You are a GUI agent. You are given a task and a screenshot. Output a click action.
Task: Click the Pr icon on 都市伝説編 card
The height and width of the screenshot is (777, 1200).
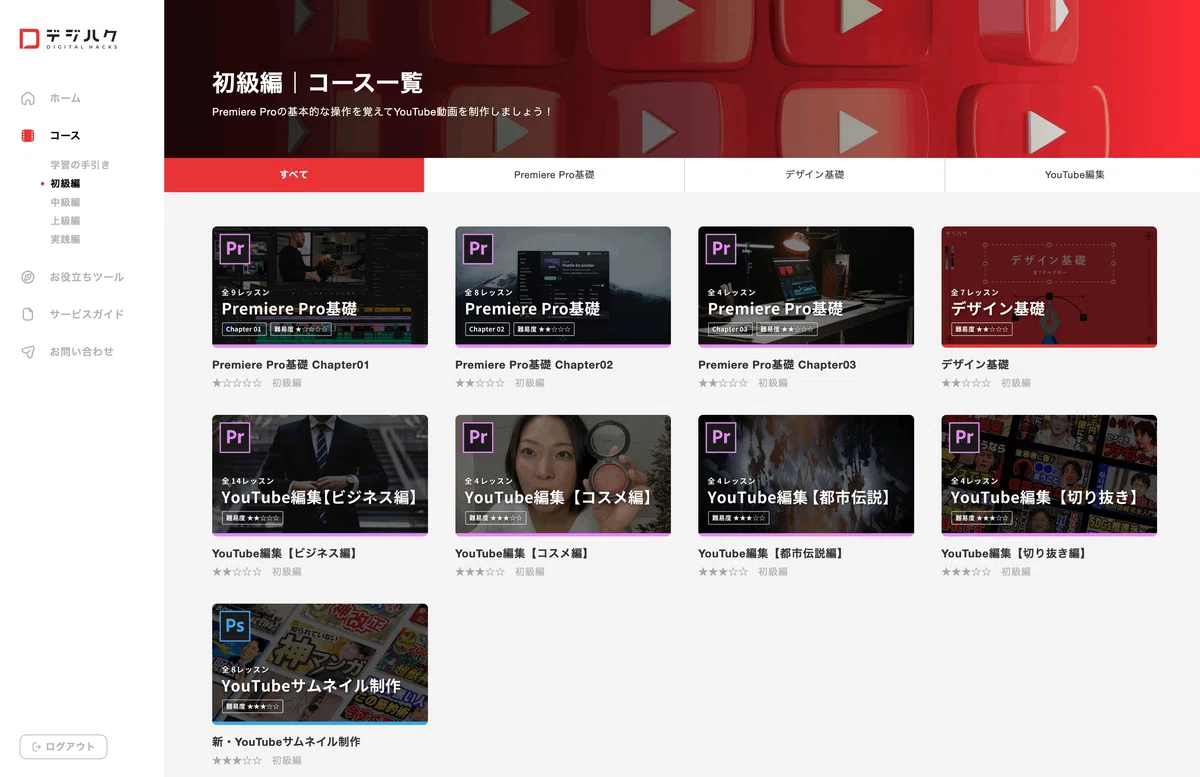[x=721, y=437]
